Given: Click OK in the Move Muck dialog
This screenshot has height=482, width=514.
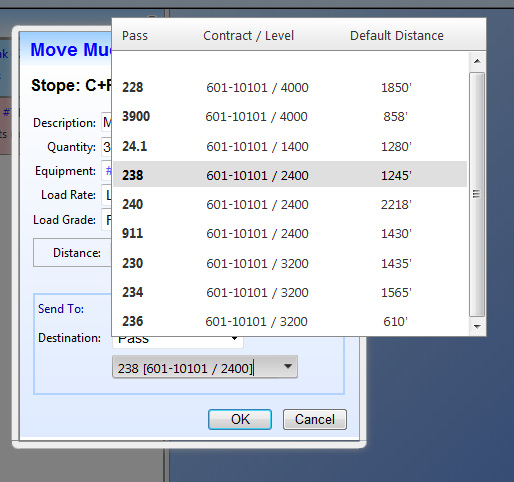Looking at the screenshot, I should coord(240,419).
